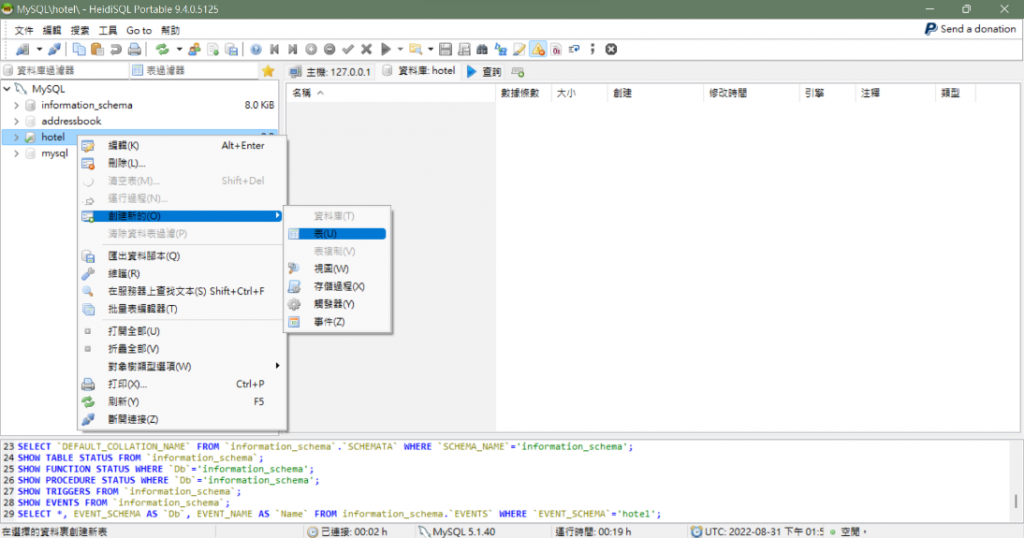Select 折疊全部(V) in context menu
The width and height of the screenshot is (1024, 538).
click(x=182, y=349)
